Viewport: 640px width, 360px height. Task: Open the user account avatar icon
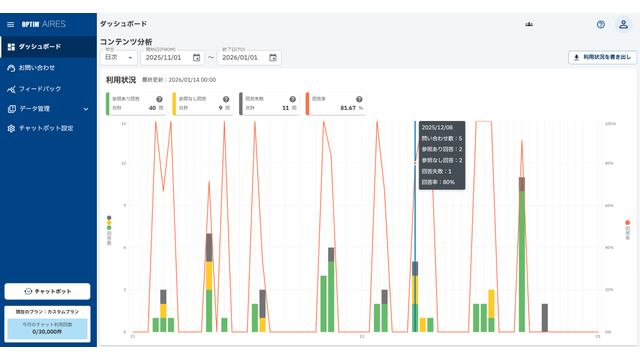pyautogui.click(x=623, y=24)
